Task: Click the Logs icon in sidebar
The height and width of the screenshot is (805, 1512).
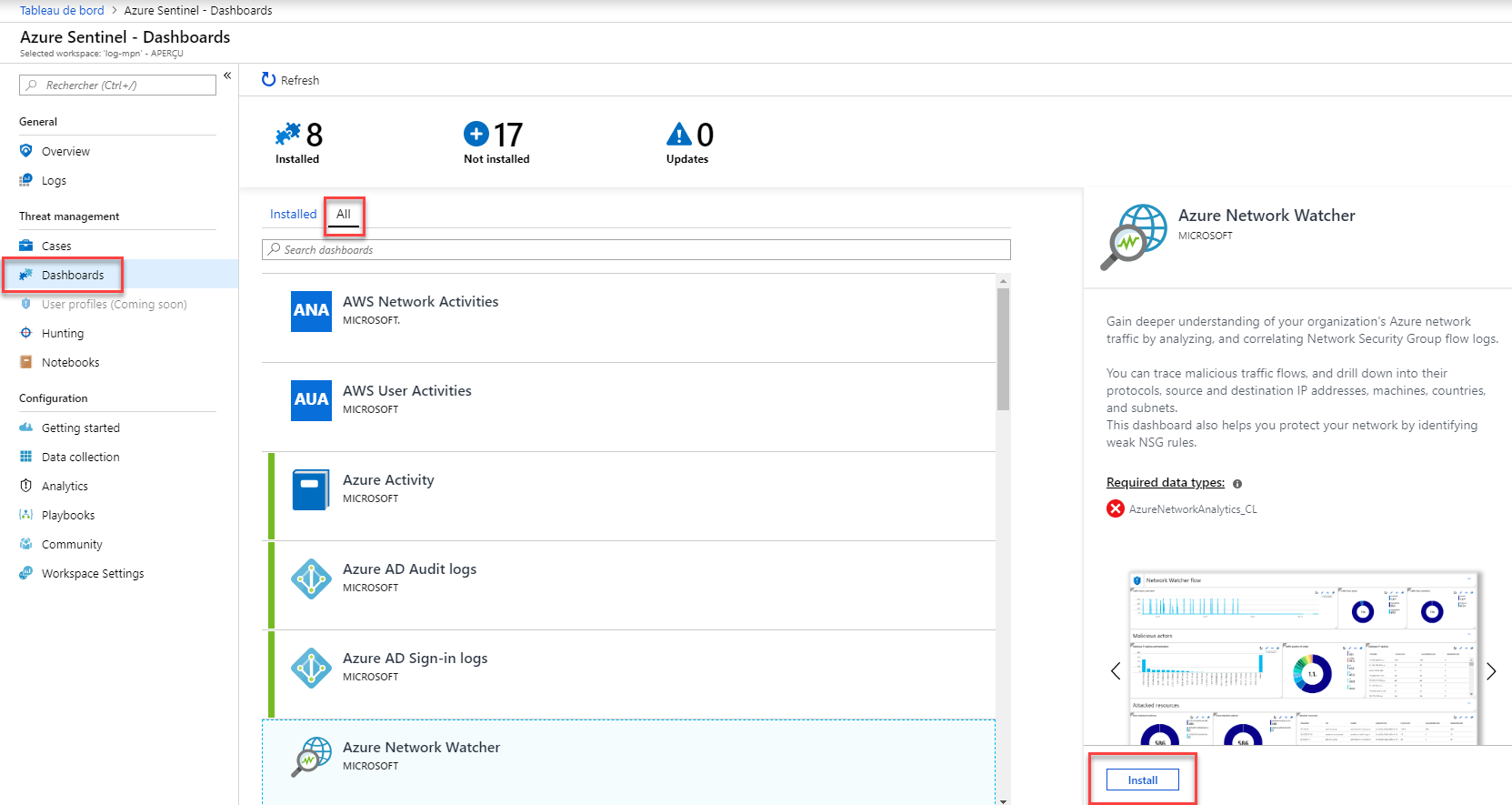Action: coord(25,180)
